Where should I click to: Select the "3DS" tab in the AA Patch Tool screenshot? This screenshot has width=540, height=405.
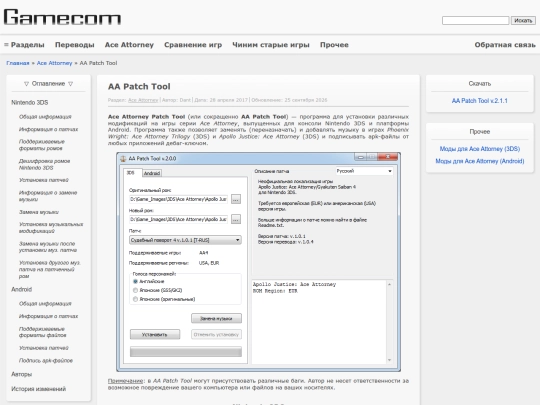[132, 173]
